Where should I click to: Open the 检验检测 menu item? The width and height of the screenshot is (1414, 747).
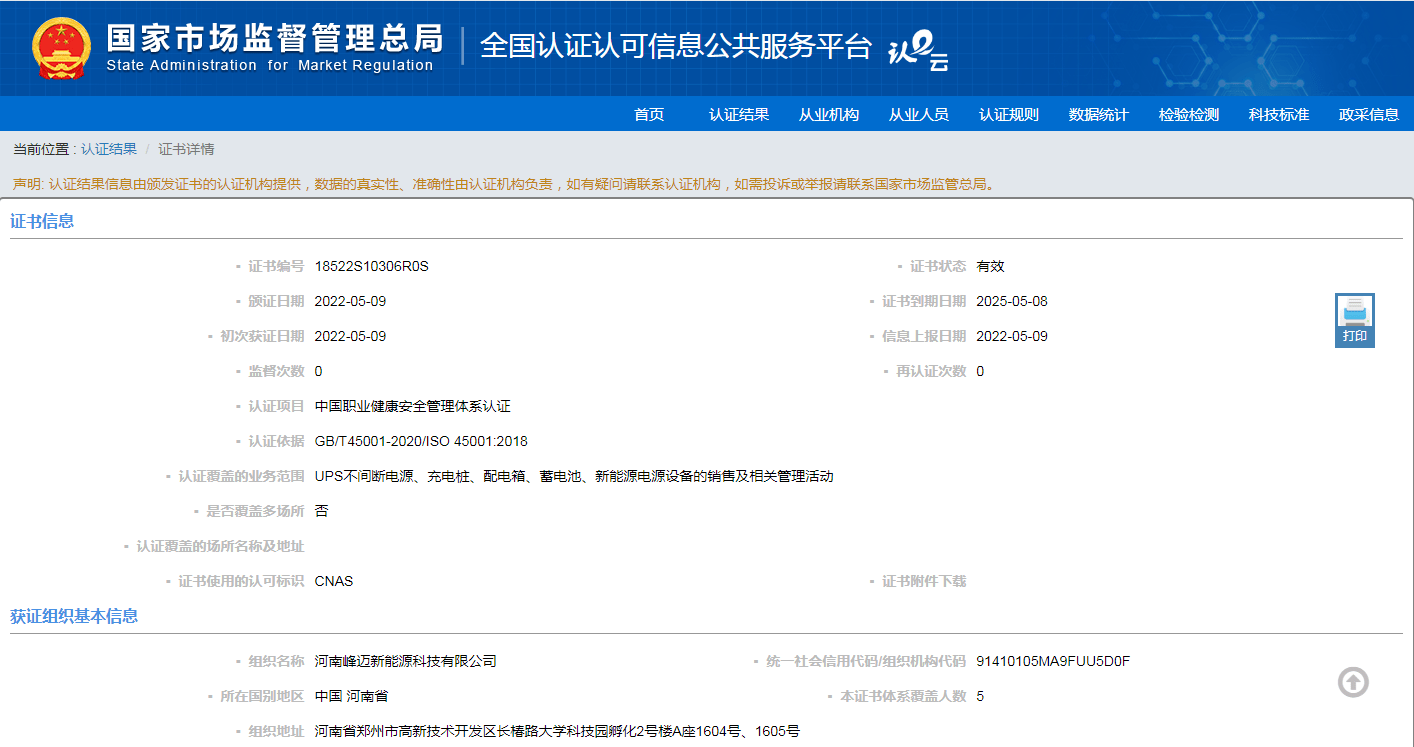click(x=1189, y=114)
